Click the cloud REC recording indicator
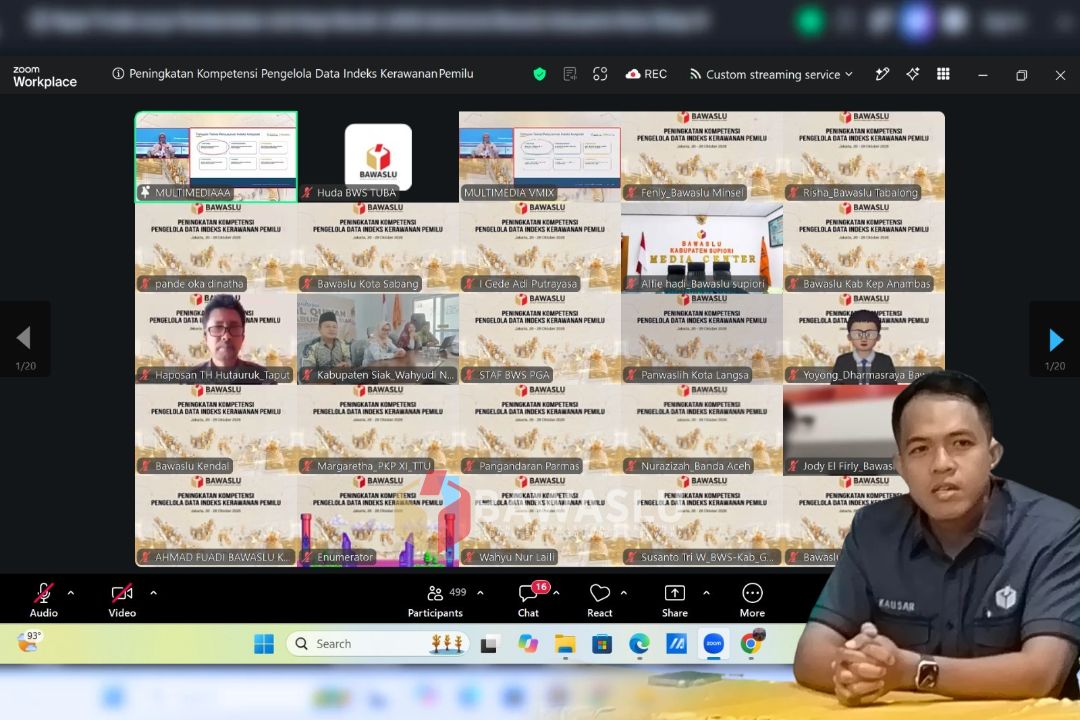Viewport: 1080px width, 720px height. [x=646, y=74]
